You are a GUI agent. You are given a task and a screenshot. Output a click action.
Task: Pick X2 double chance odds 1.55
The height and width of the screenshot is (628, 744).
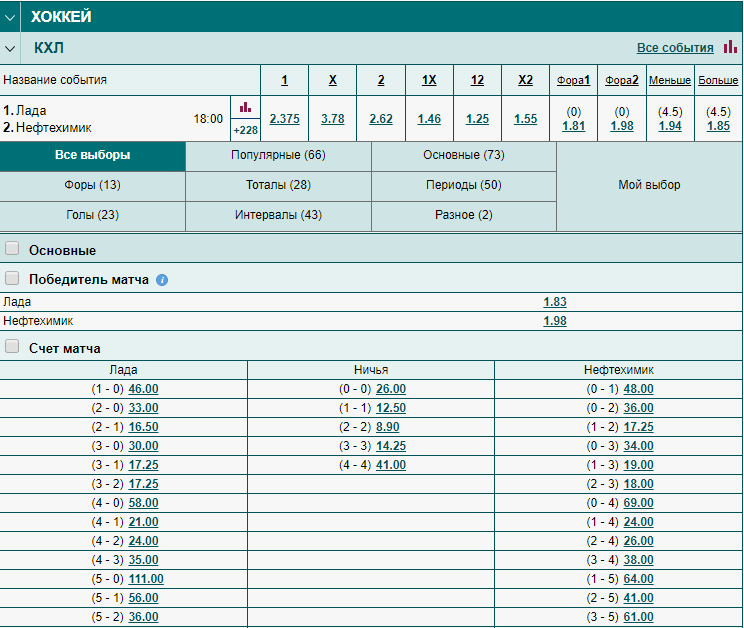coord(525,119)
